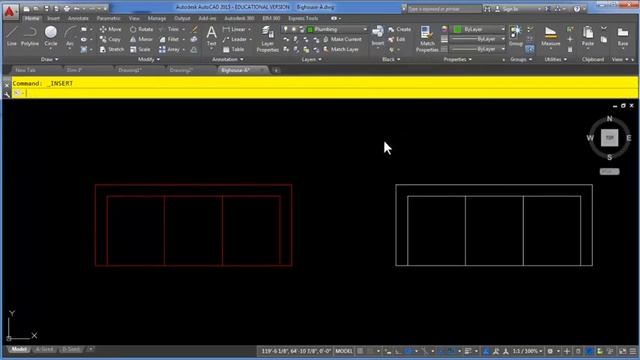
Task: Expand the Block panel
Action: [391, 60]
